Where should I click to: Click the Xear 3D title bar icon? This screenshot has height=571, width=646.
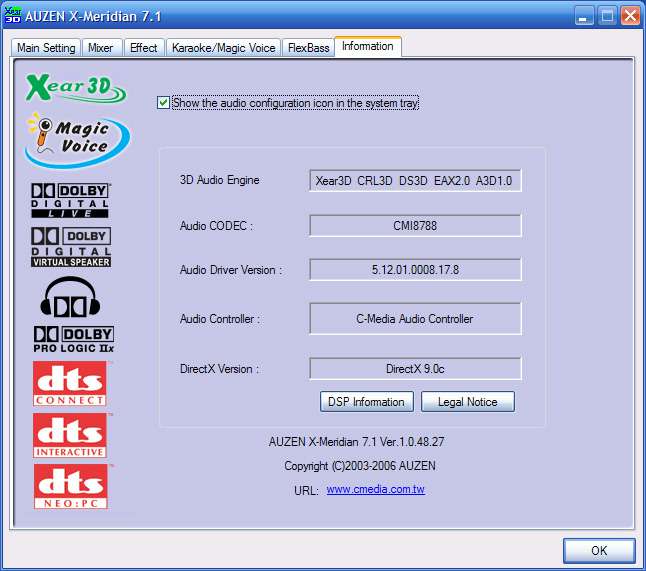click(x=12, y=16)
